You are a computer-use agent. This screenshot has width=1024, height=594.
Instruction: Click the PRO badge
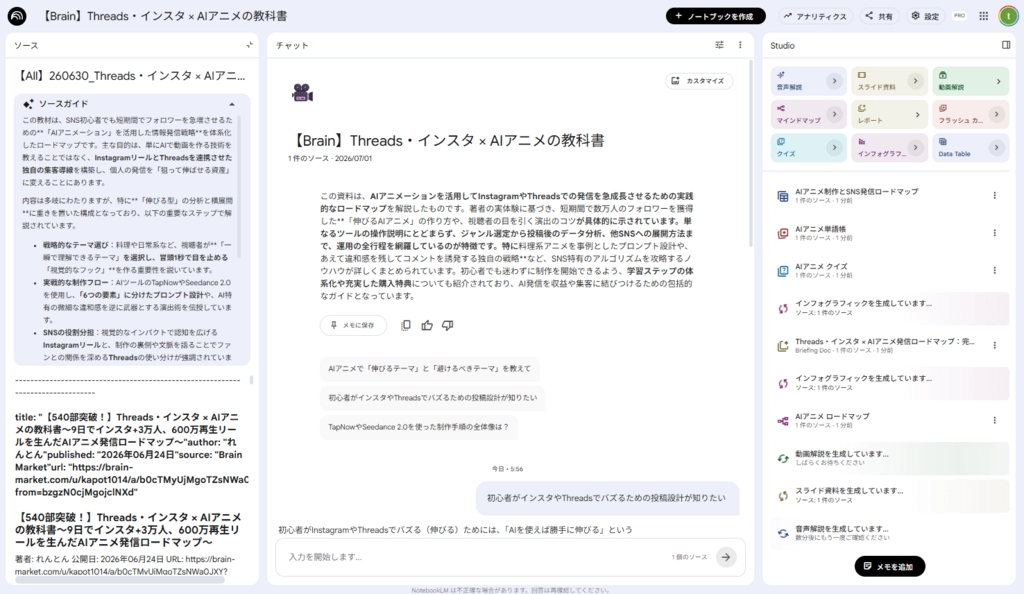959,16
